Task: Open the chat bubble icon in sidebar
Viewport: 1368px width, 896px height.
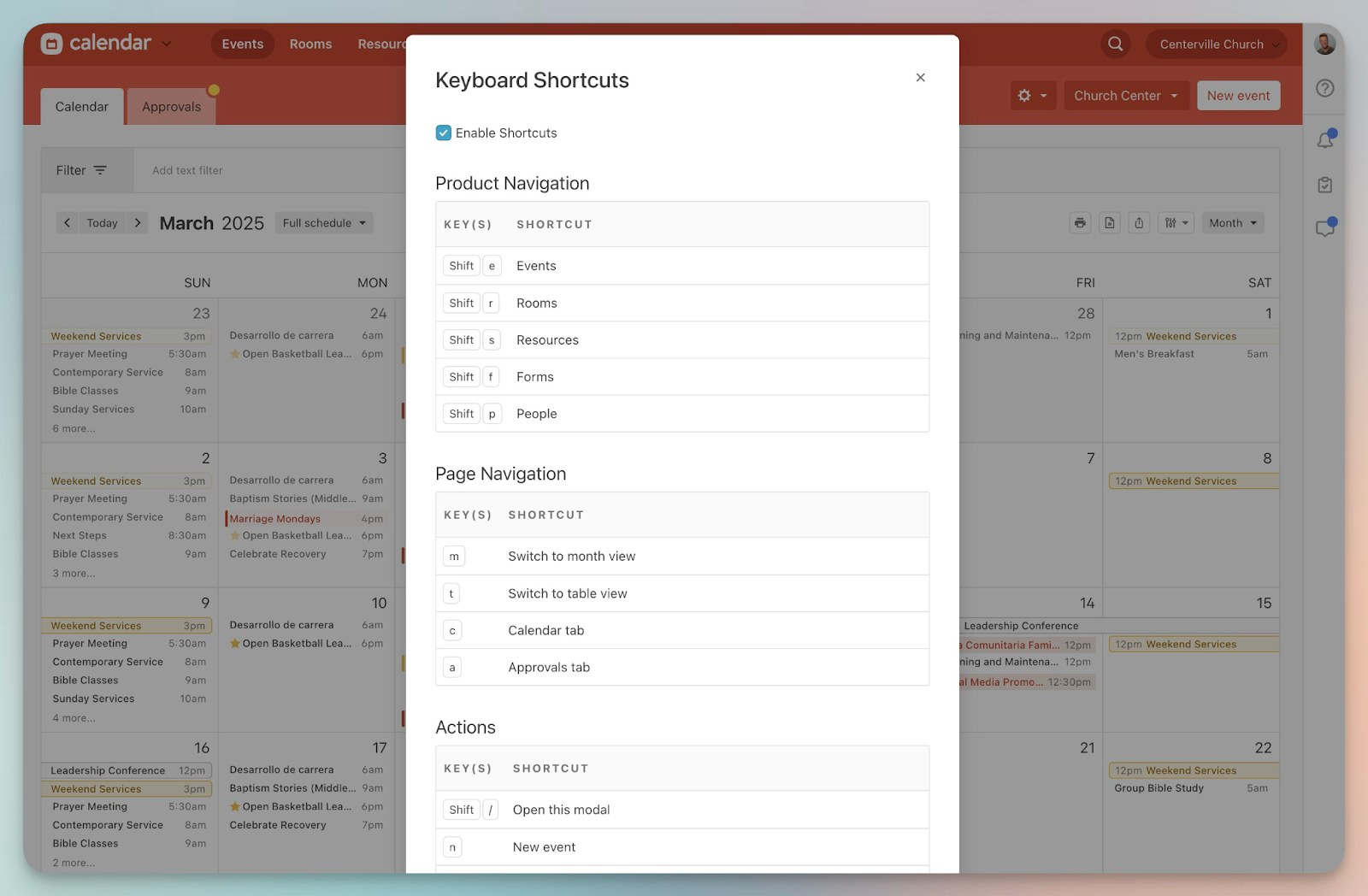Action: coord(1324,228)
